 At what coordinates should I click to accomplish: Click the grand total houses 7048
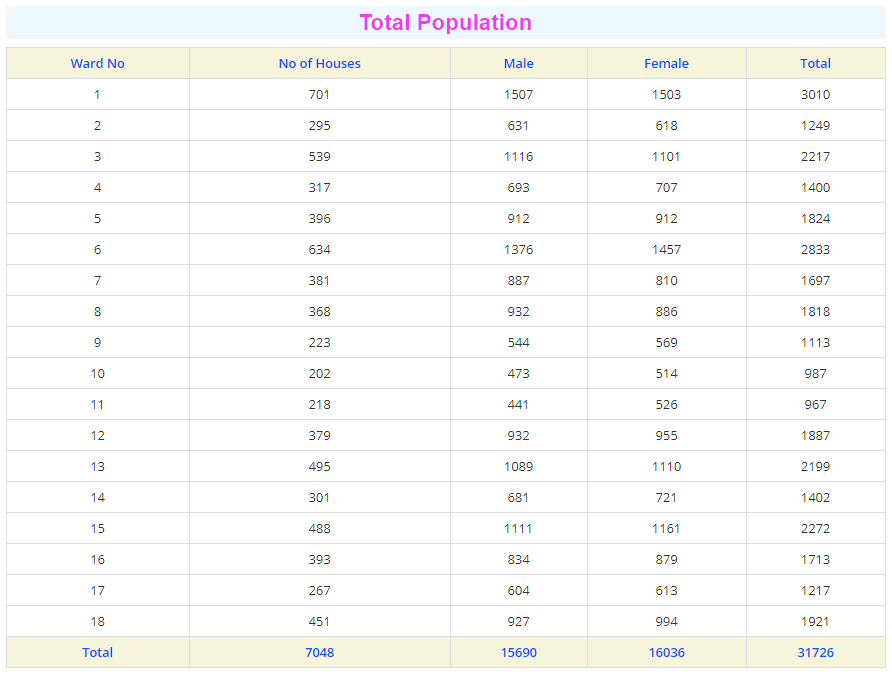[x=320, y=652]
